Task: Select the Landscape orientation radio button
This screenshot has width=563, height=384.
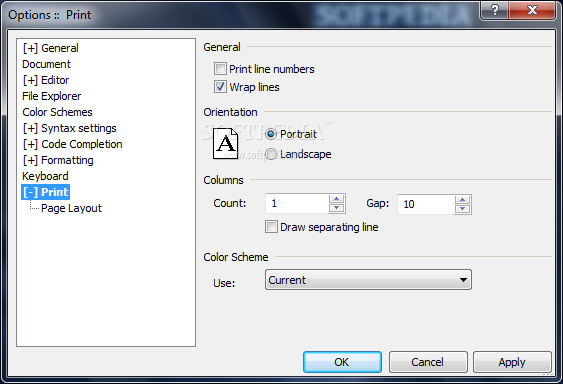Action: [271, 154]
